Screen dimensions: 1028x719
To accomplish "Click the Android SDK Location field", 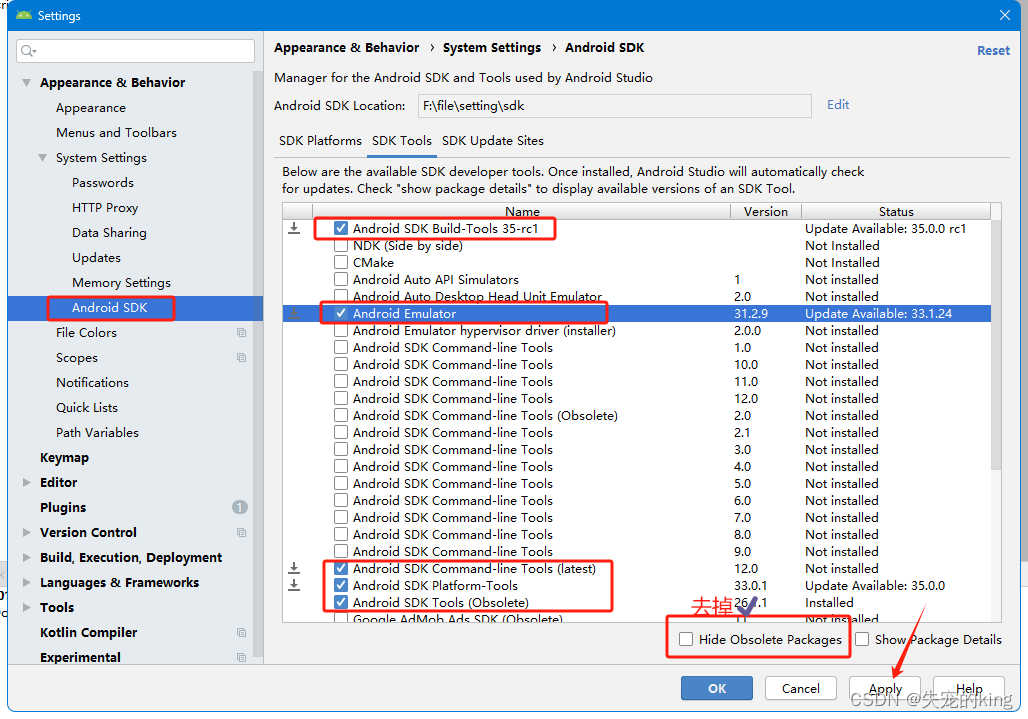I will click(614, 106).
